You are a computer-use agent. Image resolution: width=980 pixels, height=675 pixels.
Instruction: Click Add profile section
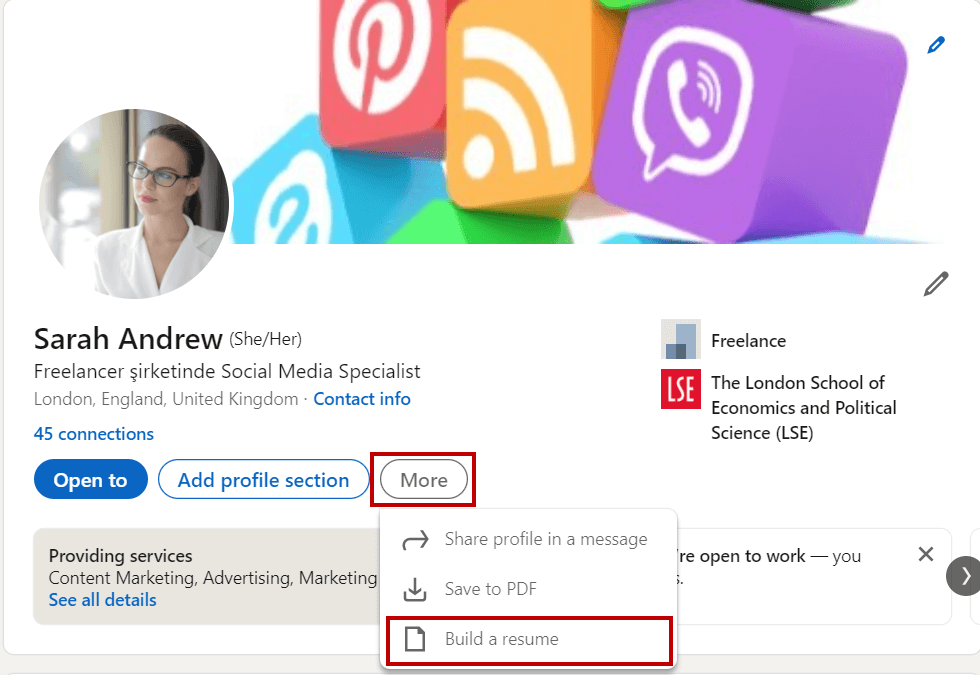pos(263,479)
